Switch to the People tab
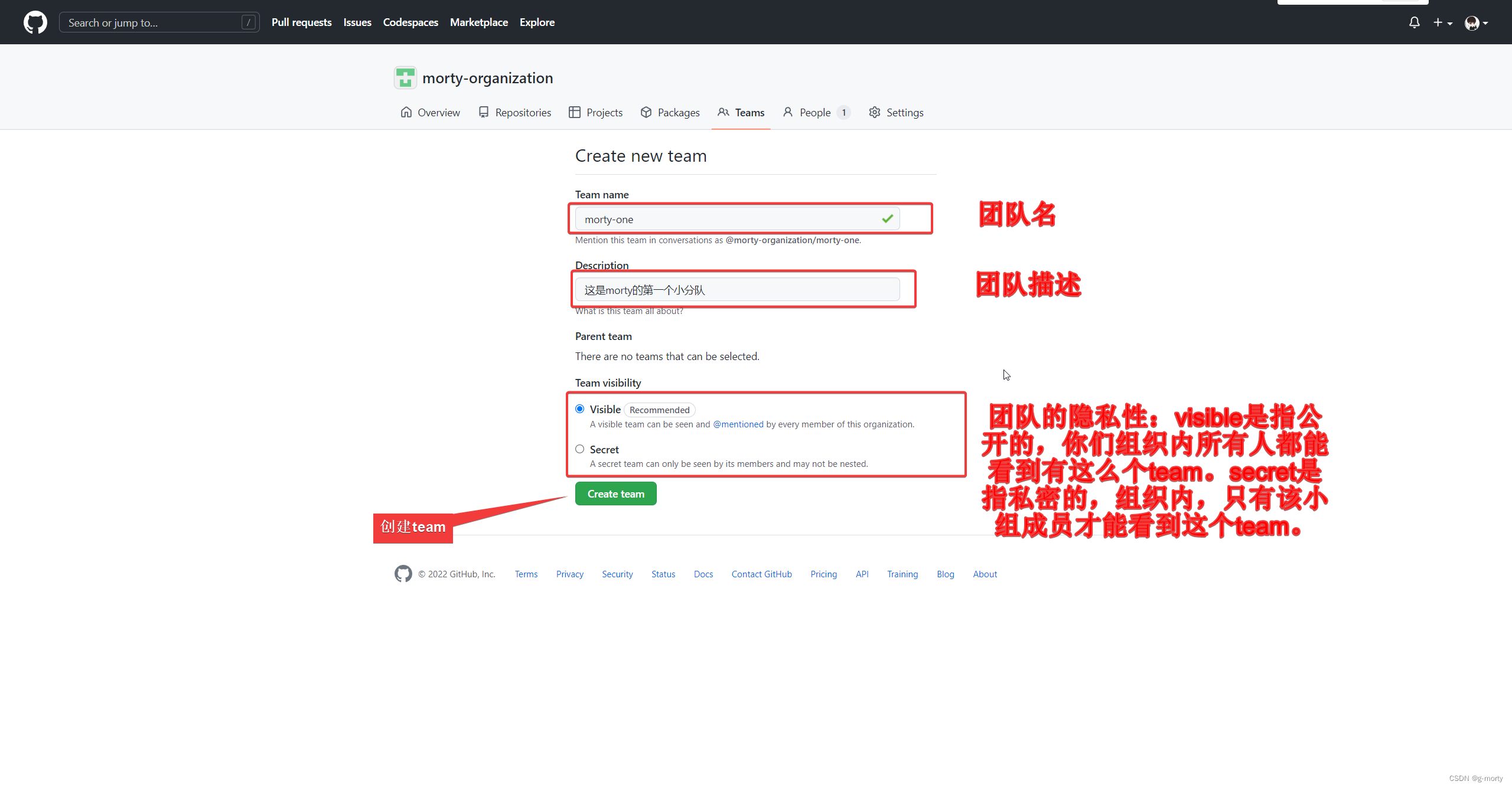This screenshot has width=1512, height=788. click(x=816, y=112)
